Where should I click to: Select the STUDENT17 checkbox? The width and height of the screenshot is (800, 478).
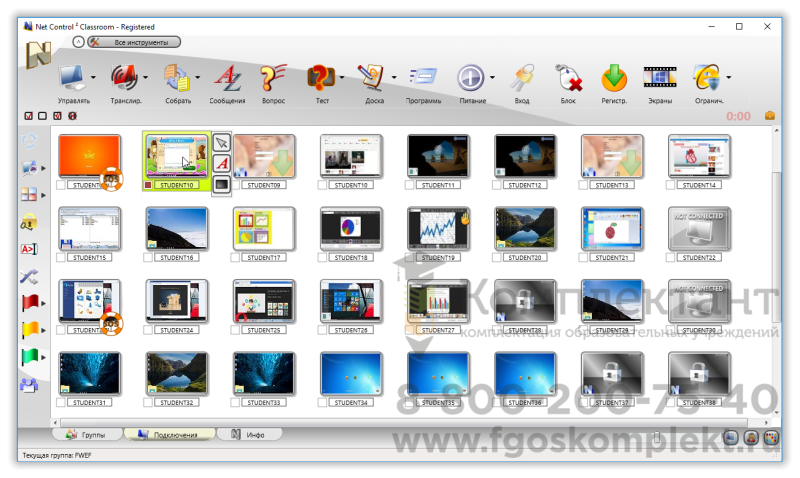coord(236,258)
